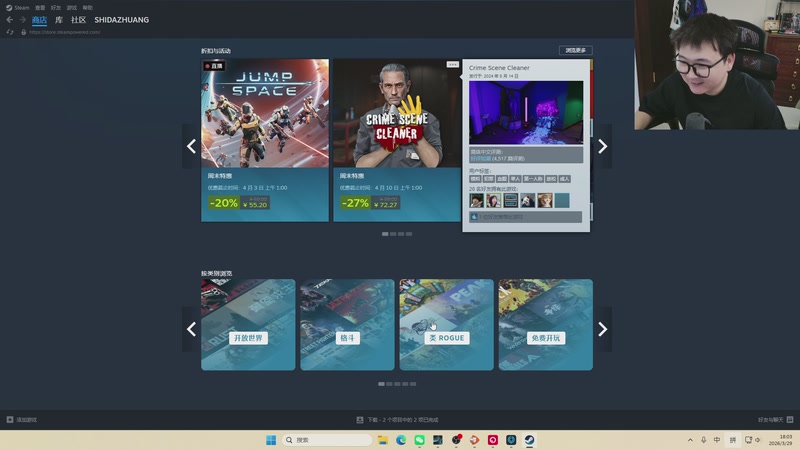Screen dimensions: 800x450
Task: Switch to the 商店 tab
Action: click(x=39, y=20)
